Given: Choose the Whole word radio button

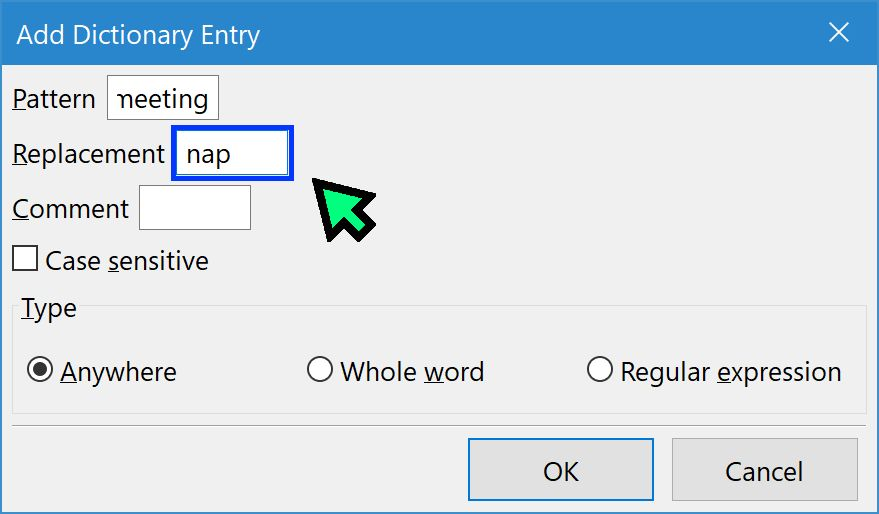Looking at the screenshot, I should (x=320, y=369).
